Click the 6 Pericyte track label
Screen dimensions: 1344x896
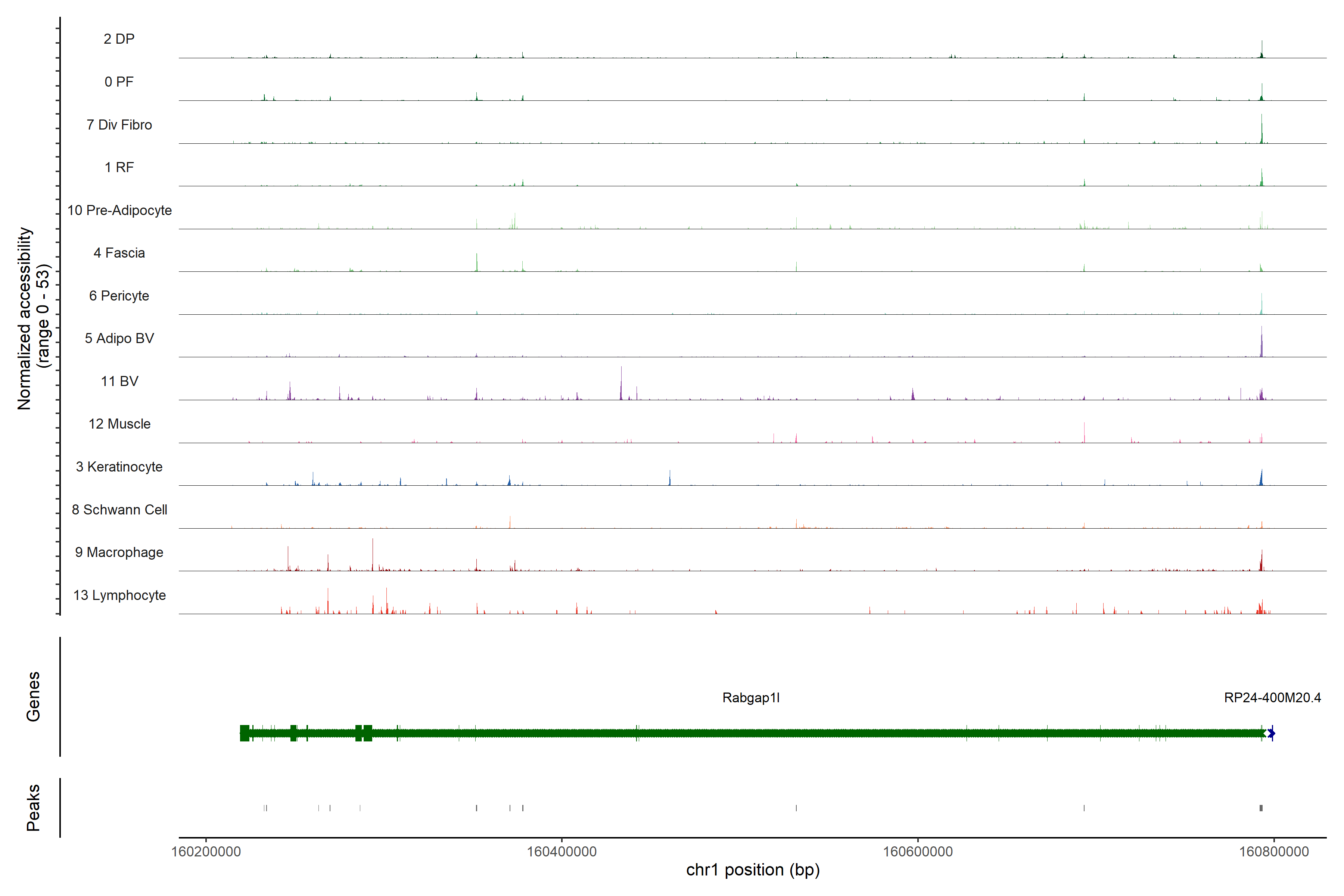pos(119,296)
